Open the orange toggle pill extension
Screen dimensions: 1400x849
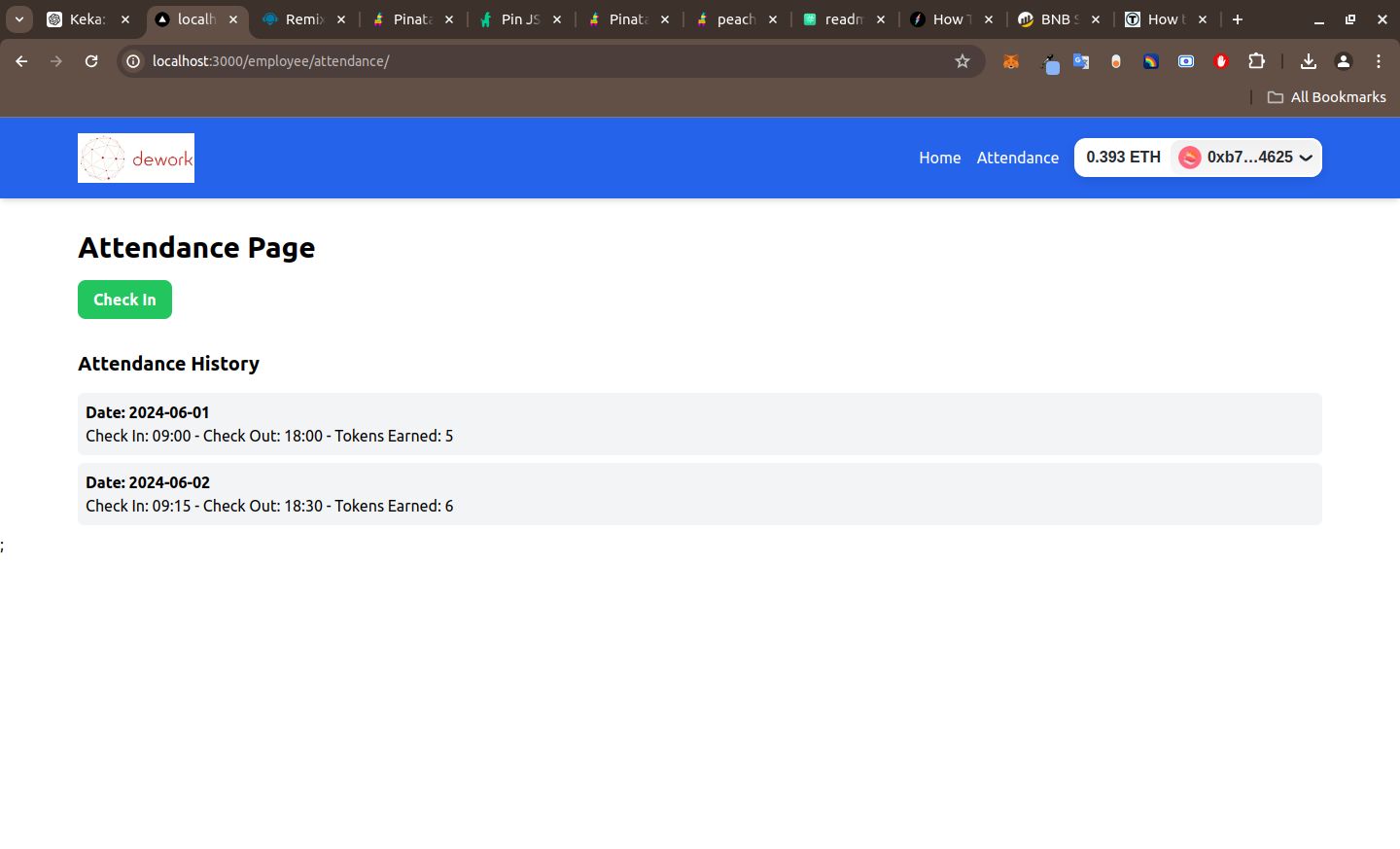pyautogui.click(x=1116, y=61)
